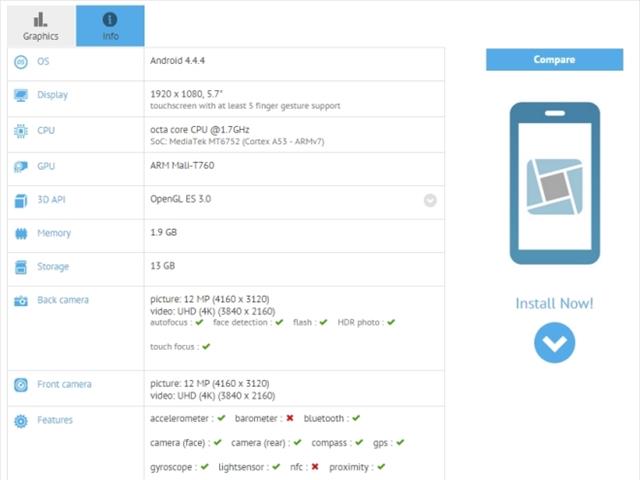Viewport: 640px width, 480px height.
Task: Click the 1.9 GB memory value
Action: click(163, 232)
